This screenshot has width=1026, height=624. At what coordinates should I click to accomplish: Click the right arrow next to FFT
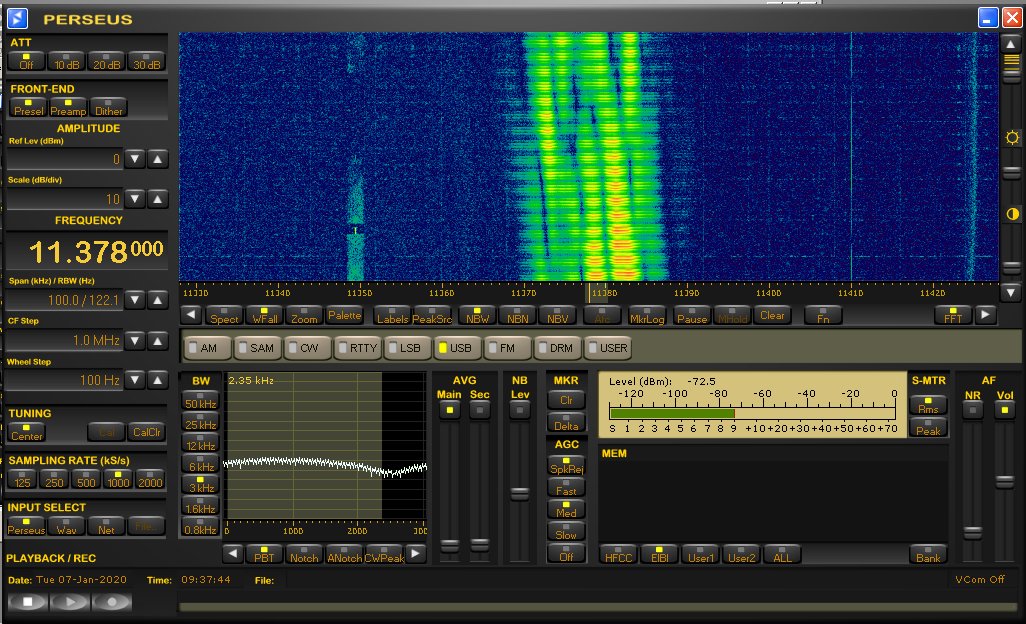[x=985, y=315]
